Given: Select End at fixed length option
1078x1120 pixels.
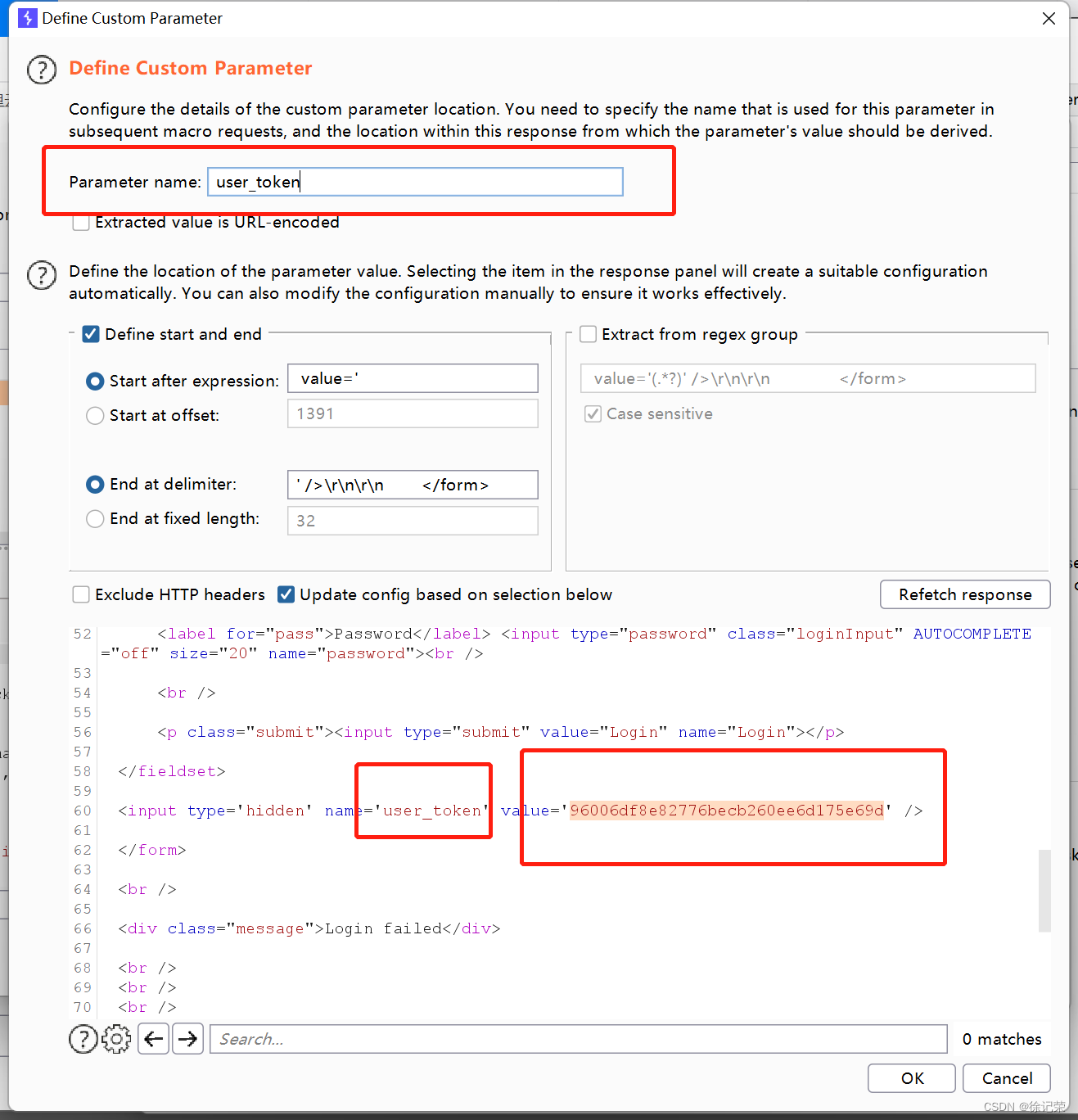Looking at the screenshot, I should 95,519.
